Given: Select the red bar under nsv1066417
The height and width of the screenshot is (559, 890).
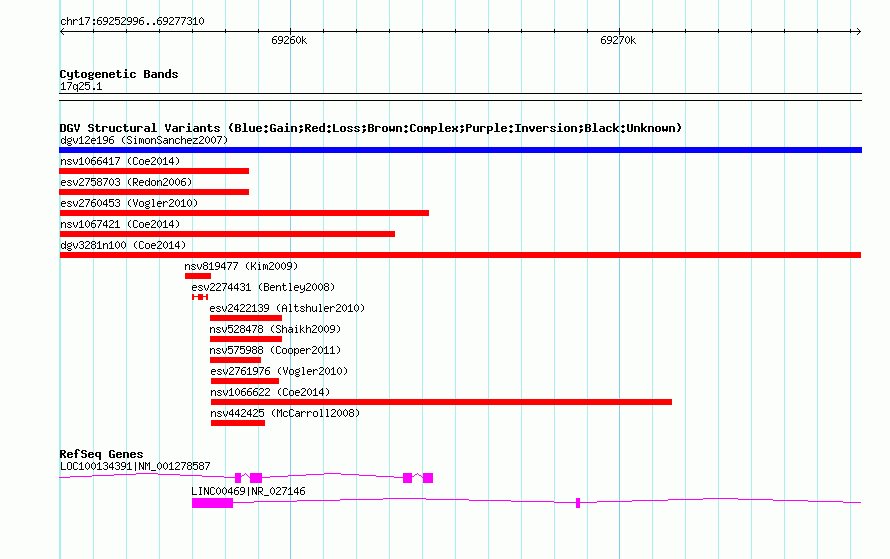Looking at the screenshot, I should pos(154,171).
